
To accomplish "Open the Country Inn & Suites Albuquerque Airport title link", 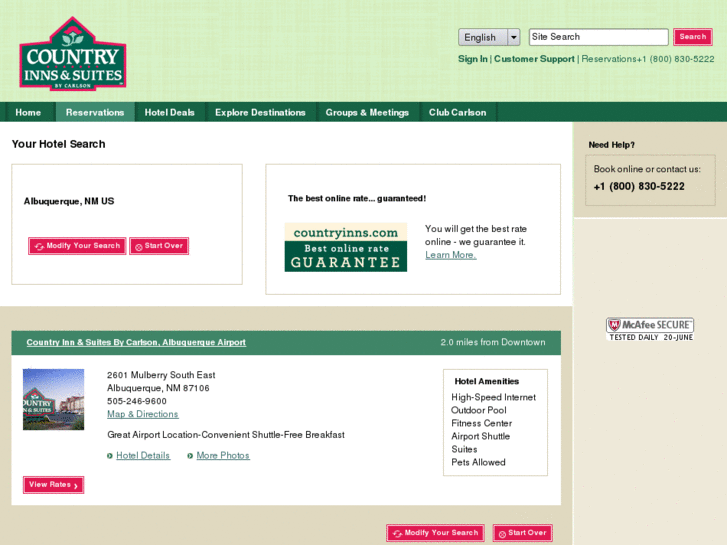I will [136, 342].
